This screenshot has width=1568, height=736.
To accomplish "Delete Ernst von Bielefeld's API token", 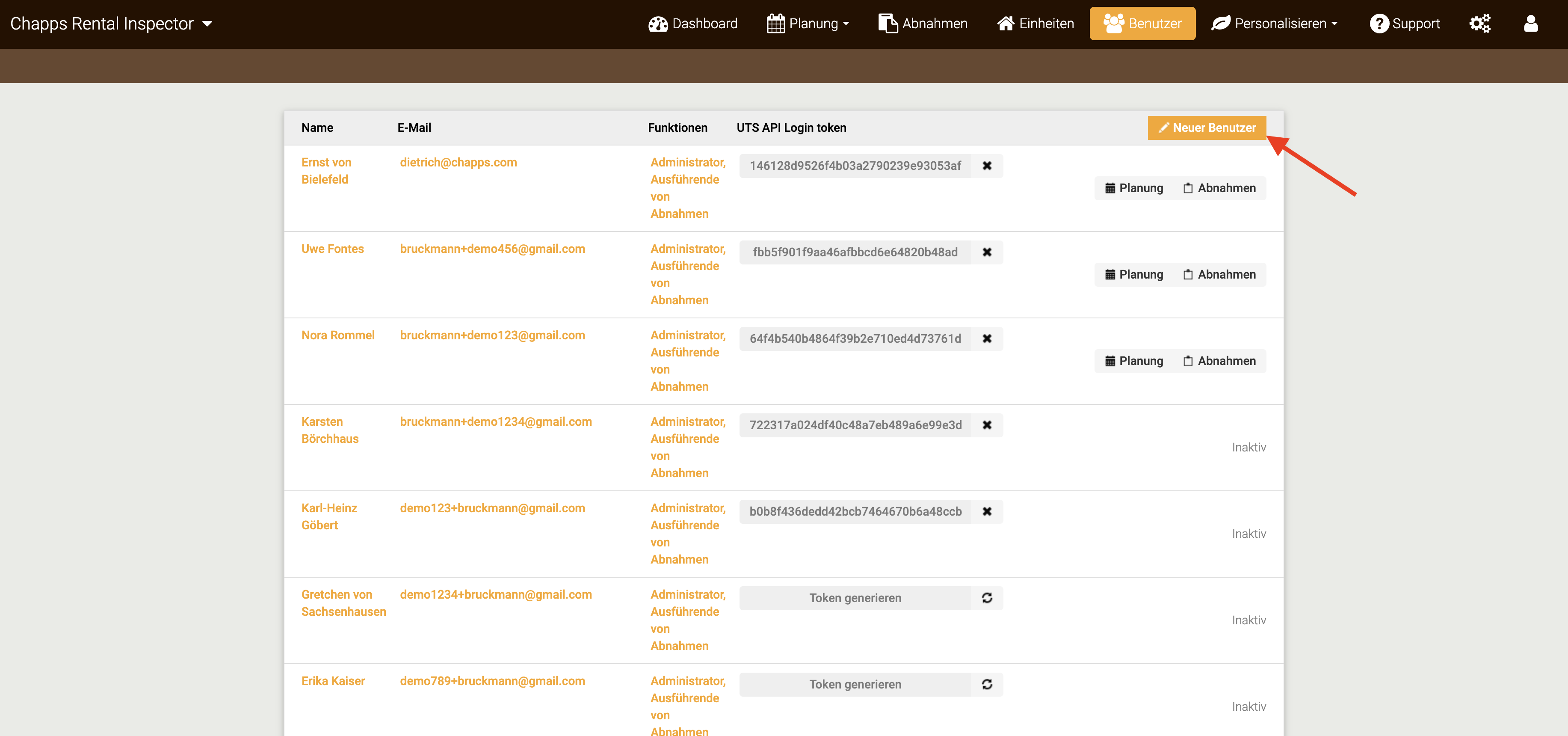I will coord(987,166).
